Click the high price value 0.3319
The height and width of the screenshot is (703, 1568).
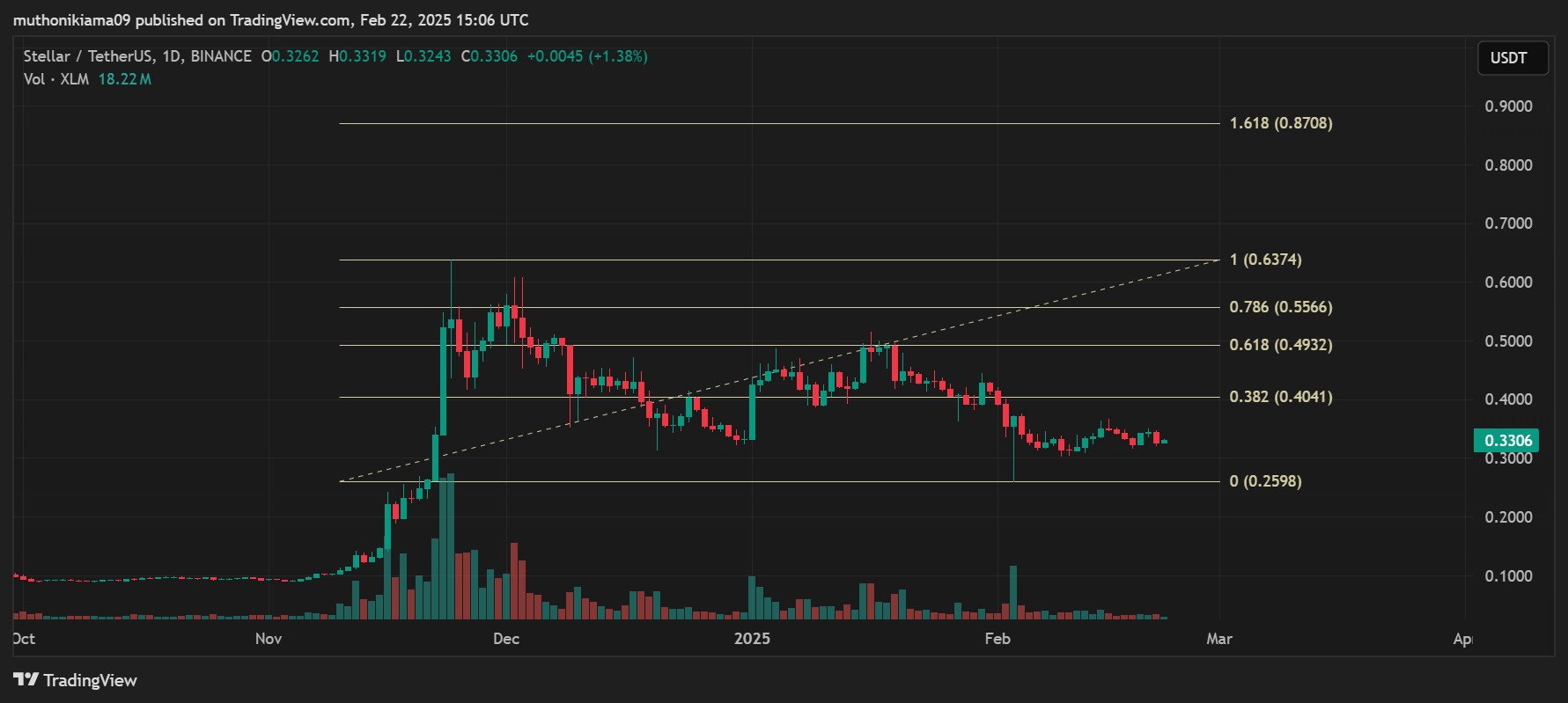tap(363, 56)
